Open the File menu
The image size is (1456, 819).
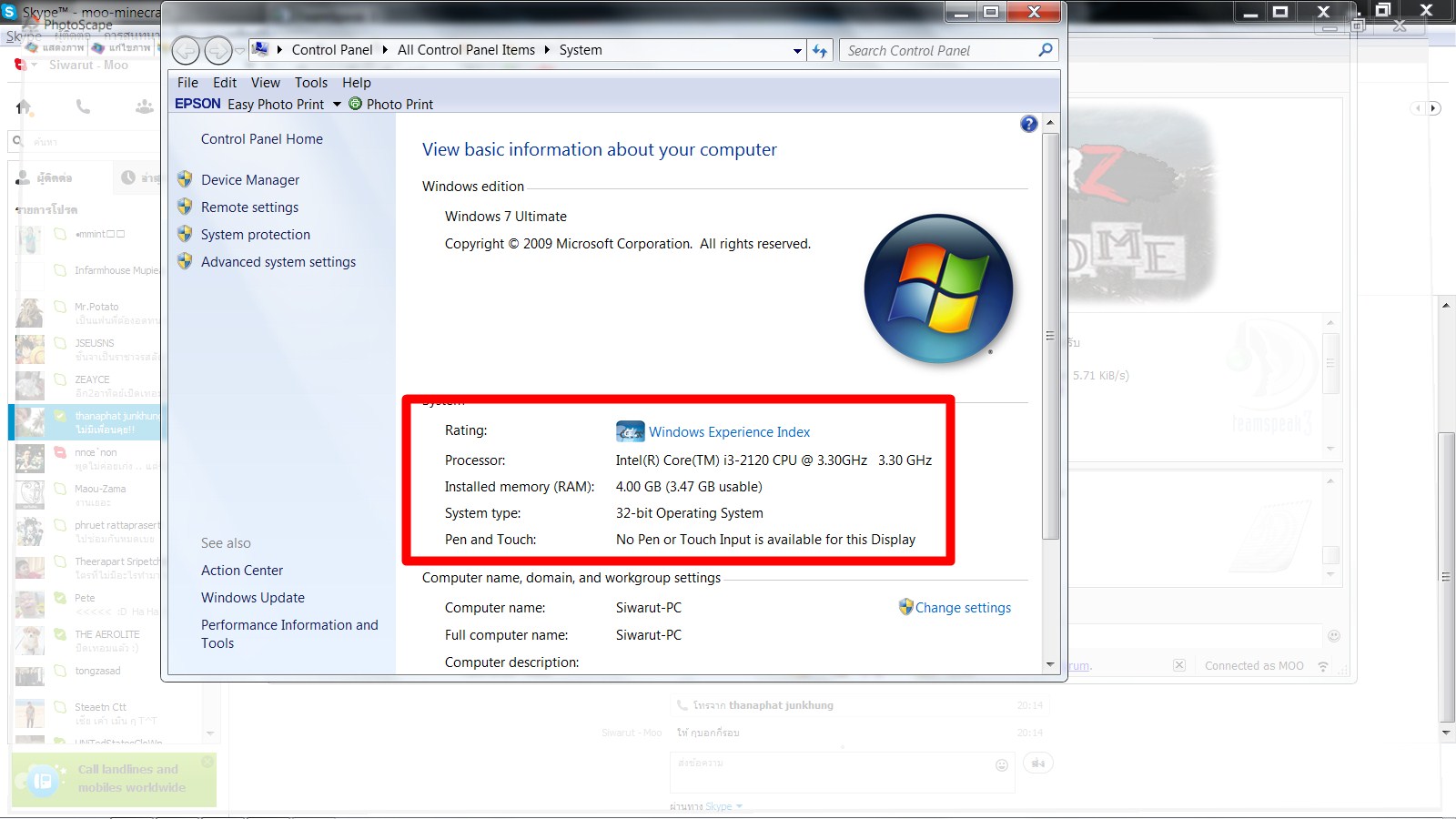point(187,83)
